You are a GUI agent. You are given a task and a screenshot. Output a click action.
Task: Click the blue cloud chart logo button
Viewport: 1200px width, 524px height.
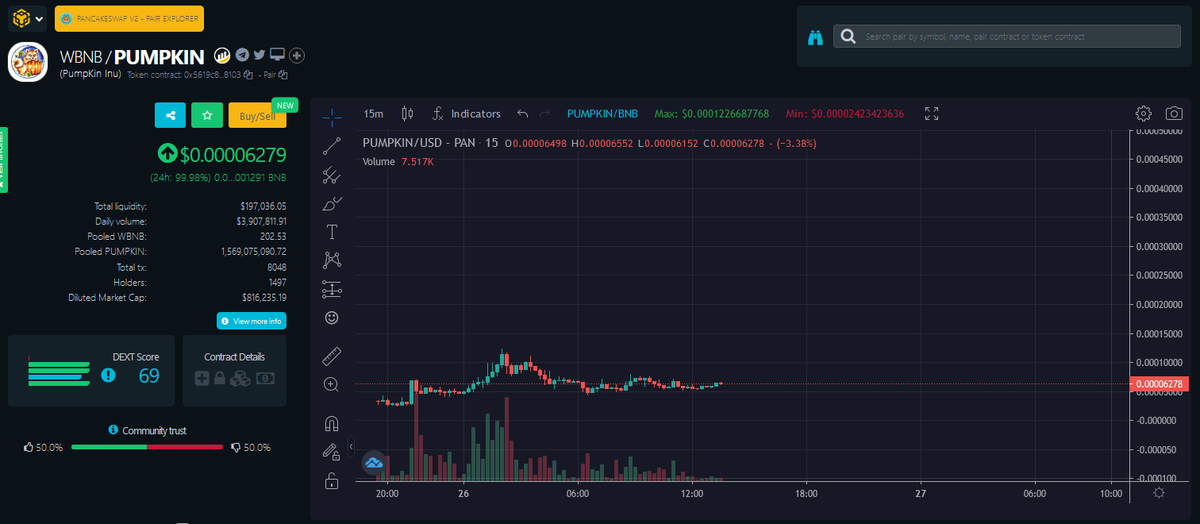pyautogui.click(x=374, y=463)
